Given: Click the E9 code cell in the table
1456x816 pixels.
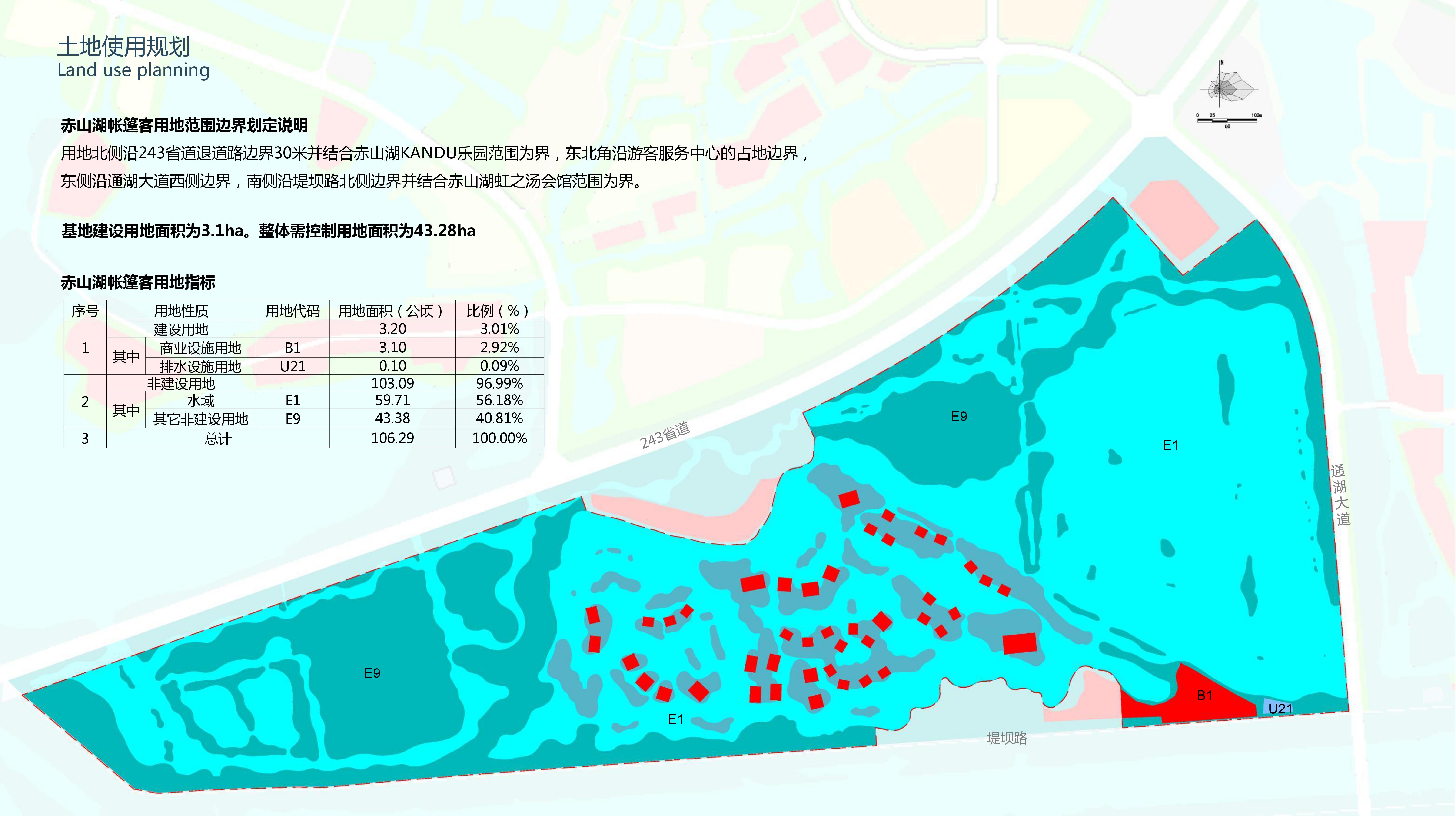Looking at the screenshot, I should pyautogui.click(x=293, y=419).
